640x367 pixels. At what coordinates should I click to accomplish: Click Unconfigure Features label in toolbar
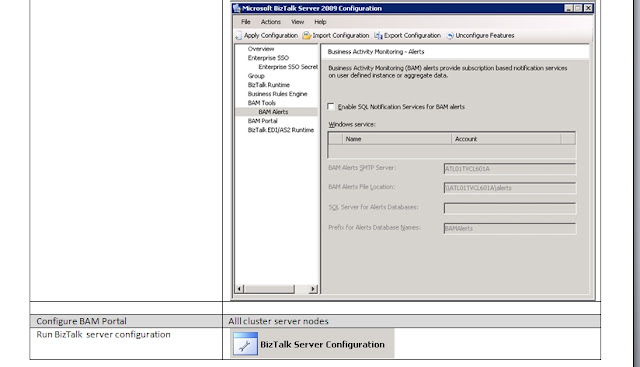[485, 36]
